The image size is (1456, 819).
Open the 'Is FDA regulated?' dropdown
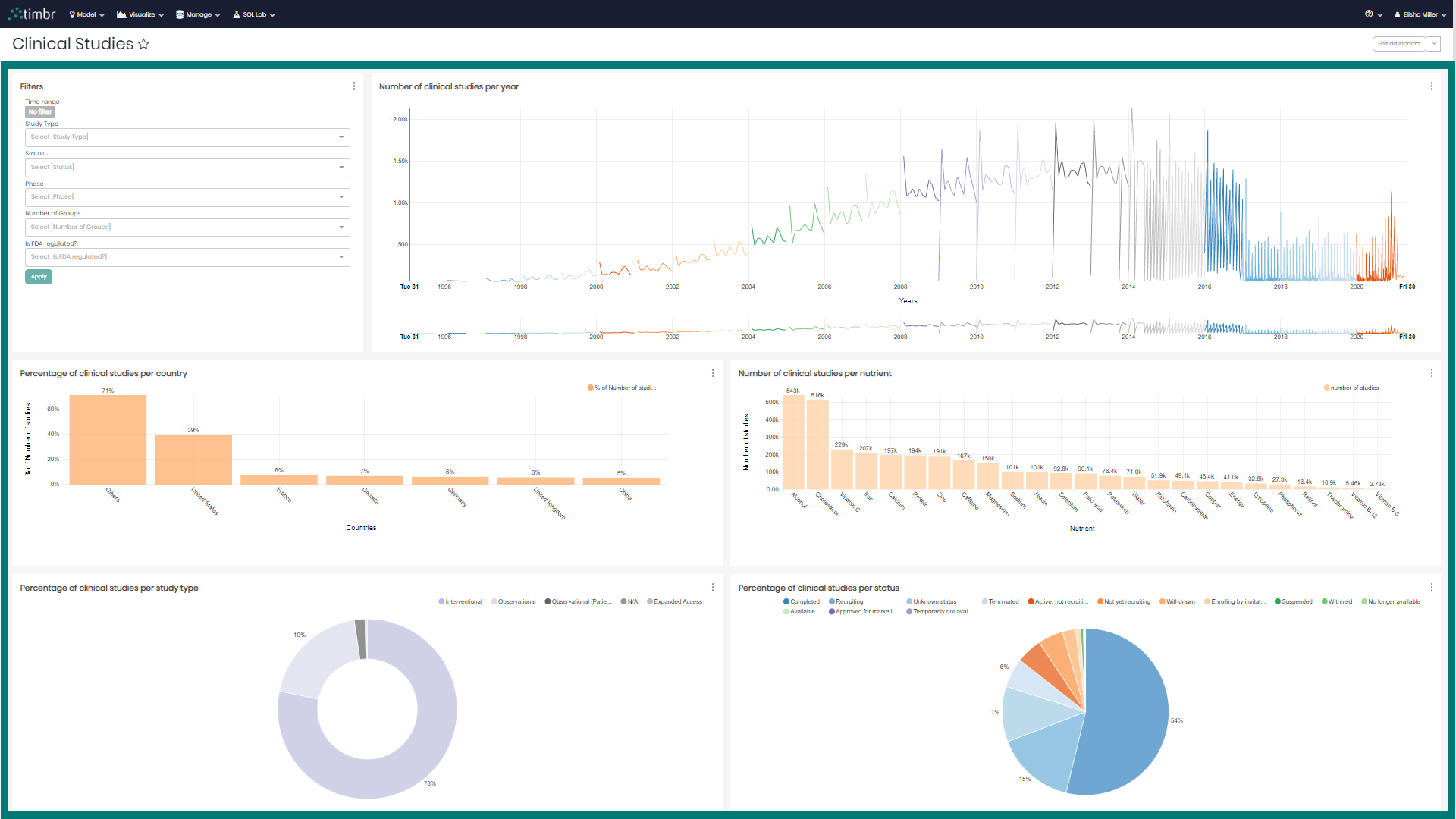[x=187, y=257]
